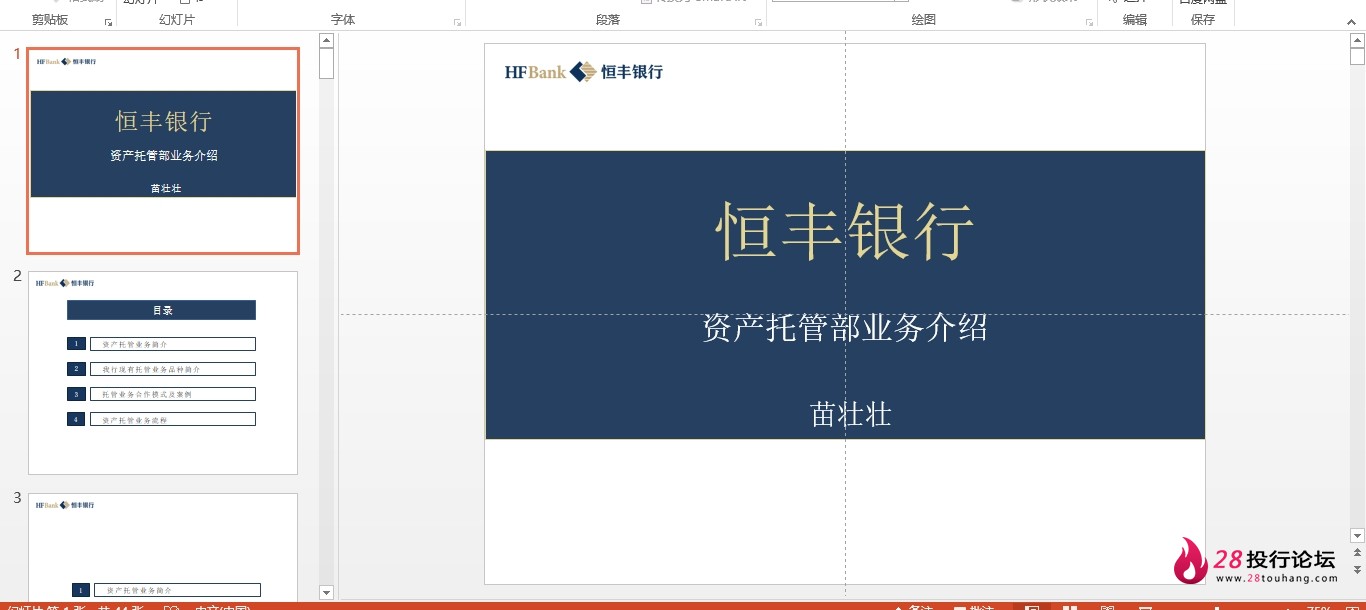Click the 剪贴板 group label
Viewport: 1366px width, 610px height.
click(50, 20)
